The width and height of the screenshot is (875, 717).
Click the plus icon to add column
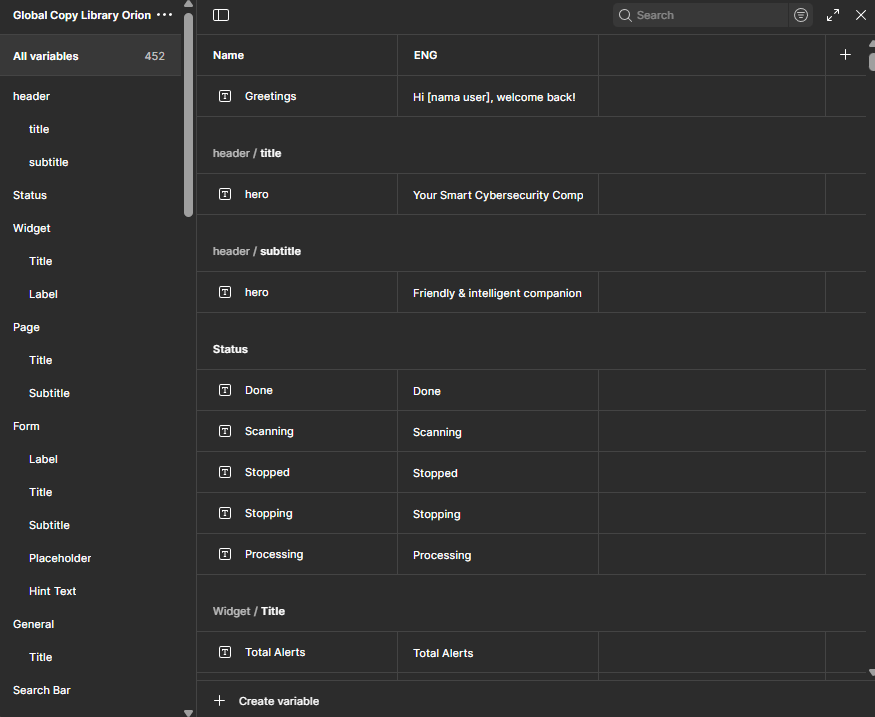click(845, 55)
